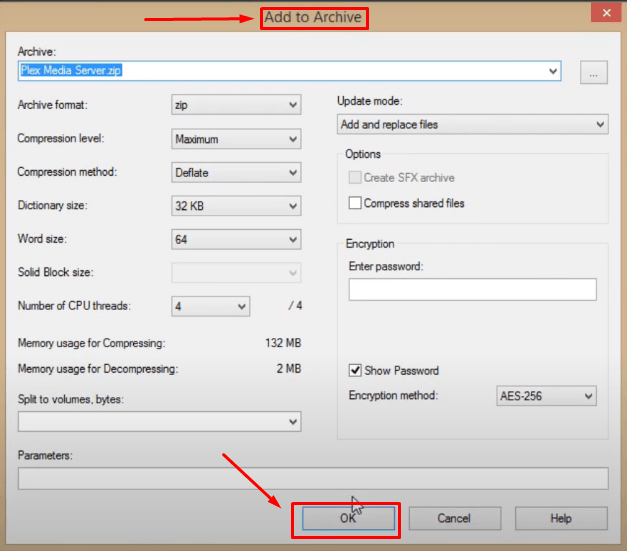Click the 2 MB decompressing memory value
627x551 pixels.
point(289,369)
